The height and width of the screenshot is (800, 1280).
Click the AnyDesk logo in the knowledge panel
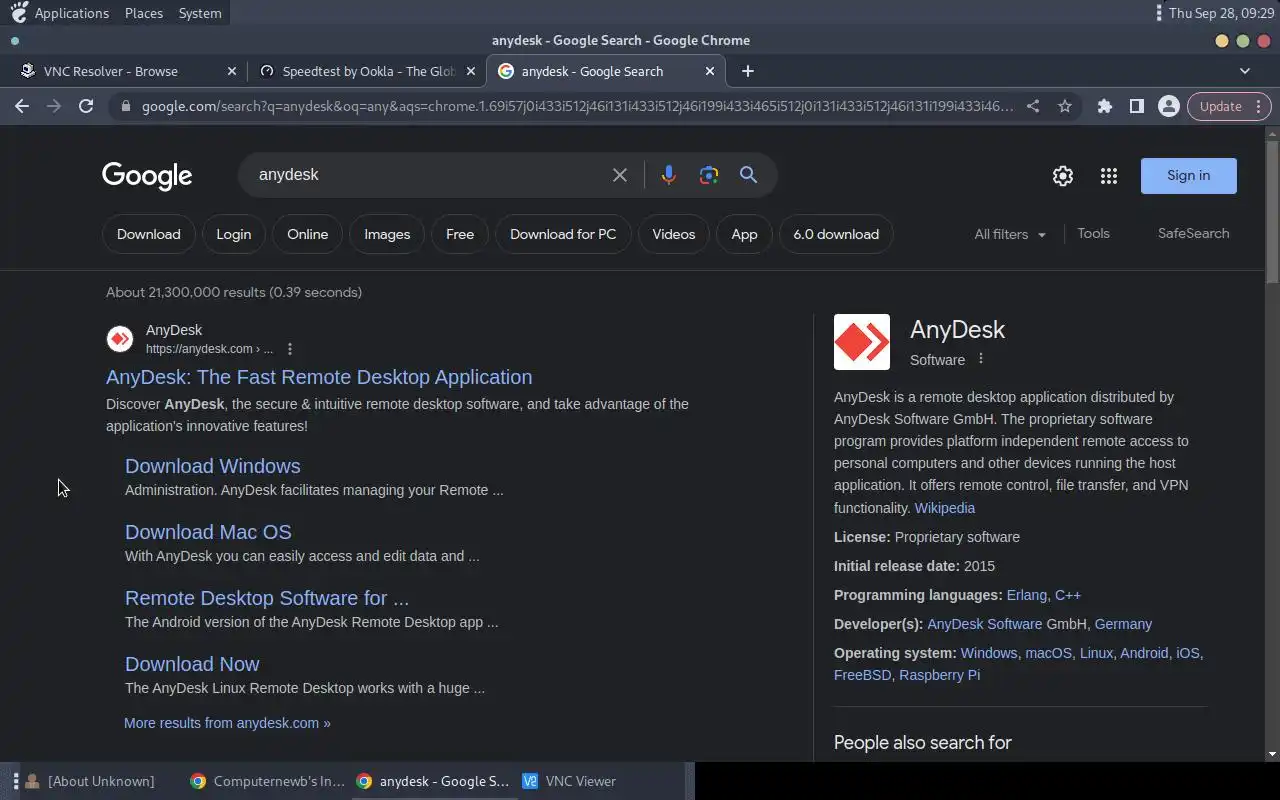862,342
